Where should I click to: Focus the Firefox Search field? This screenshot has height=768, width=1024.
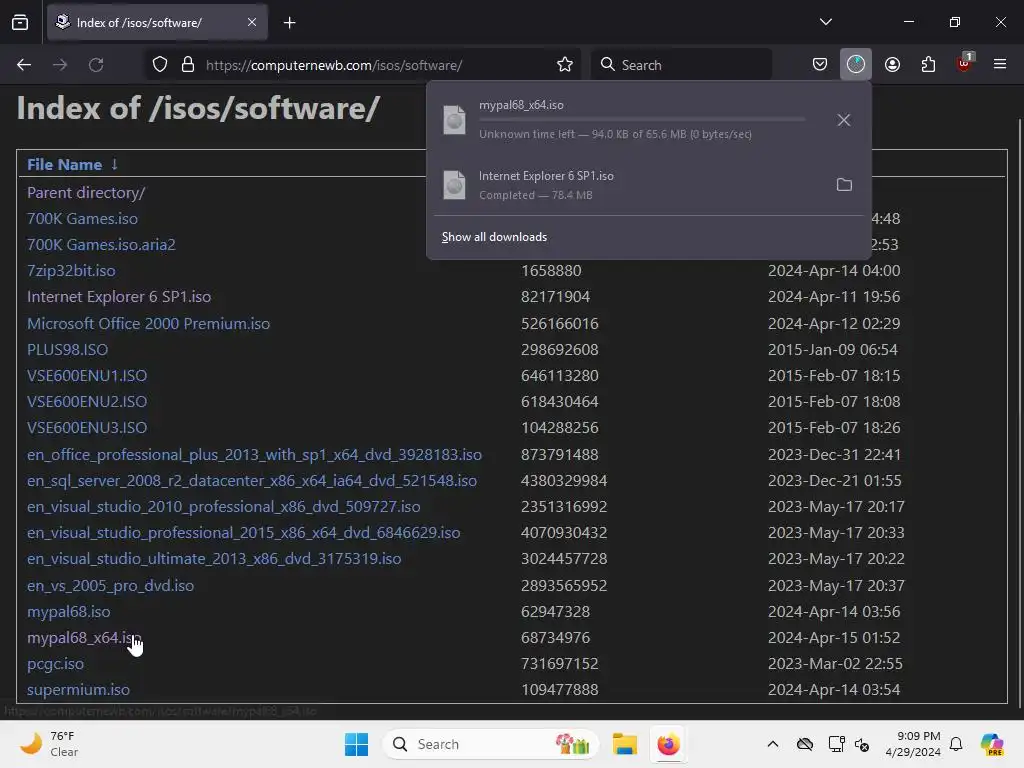[x=681, y=65]
